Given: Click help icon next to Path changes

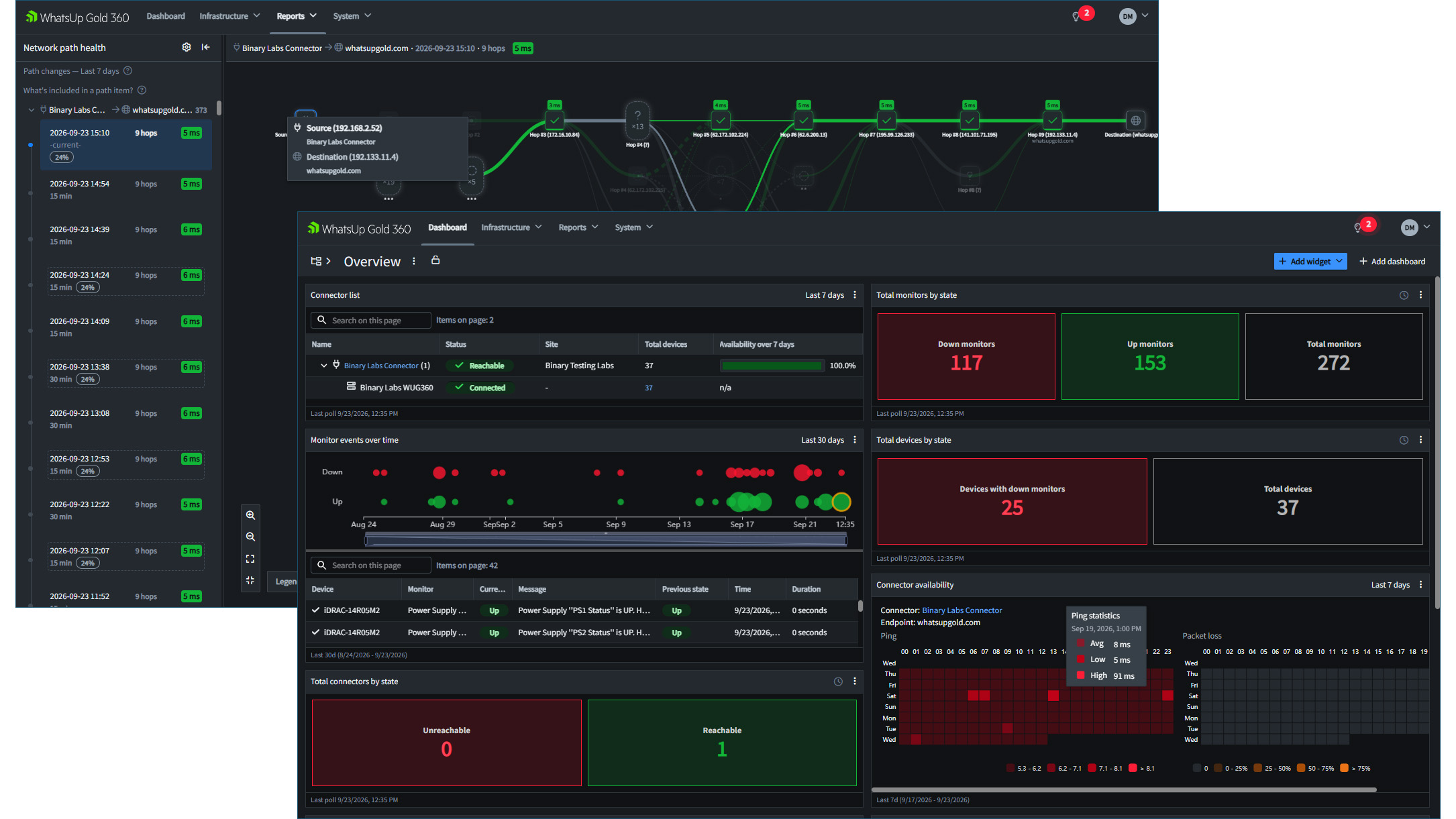Looking at the screenshot, I should (128, 70).
